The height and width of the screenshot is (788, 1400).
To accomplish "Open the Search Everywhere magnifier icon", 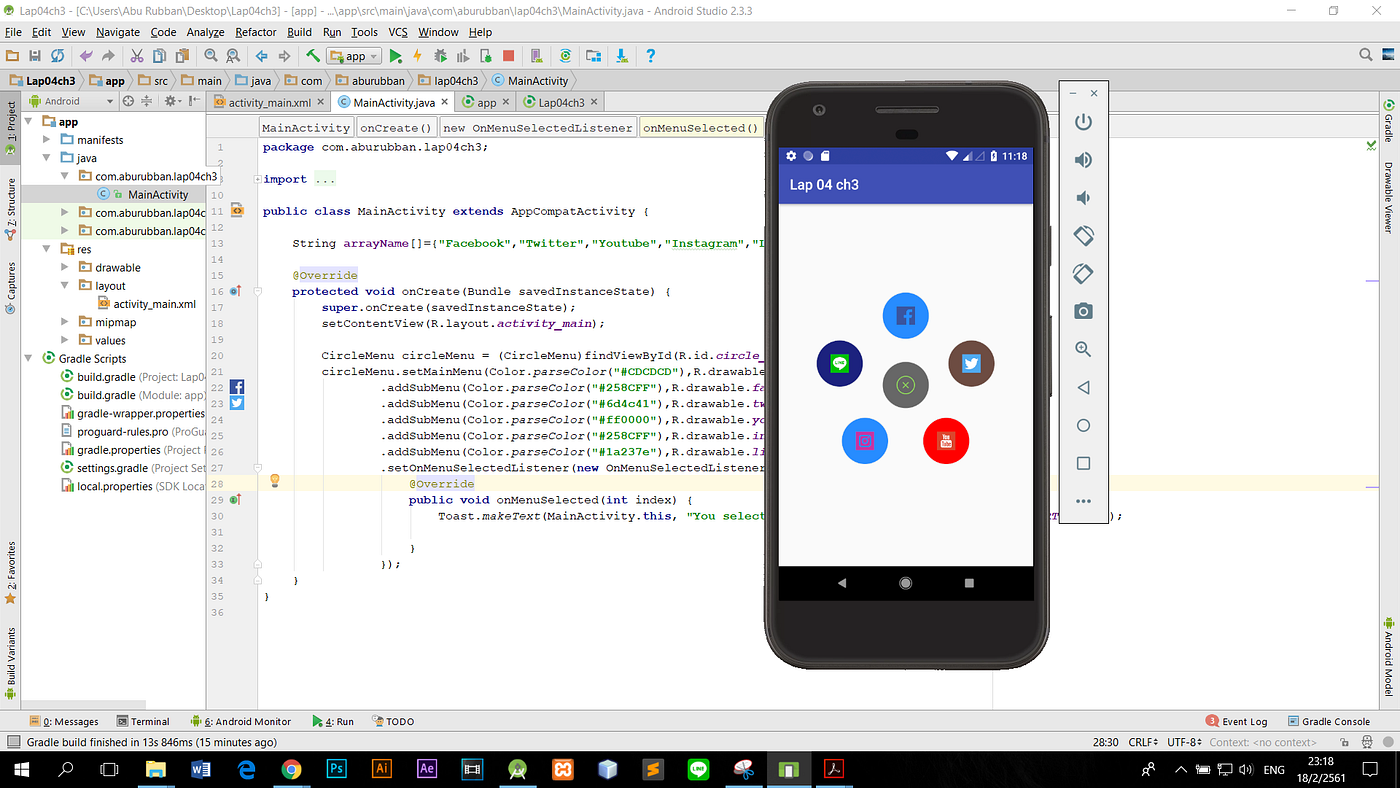I will [1365, 55].
